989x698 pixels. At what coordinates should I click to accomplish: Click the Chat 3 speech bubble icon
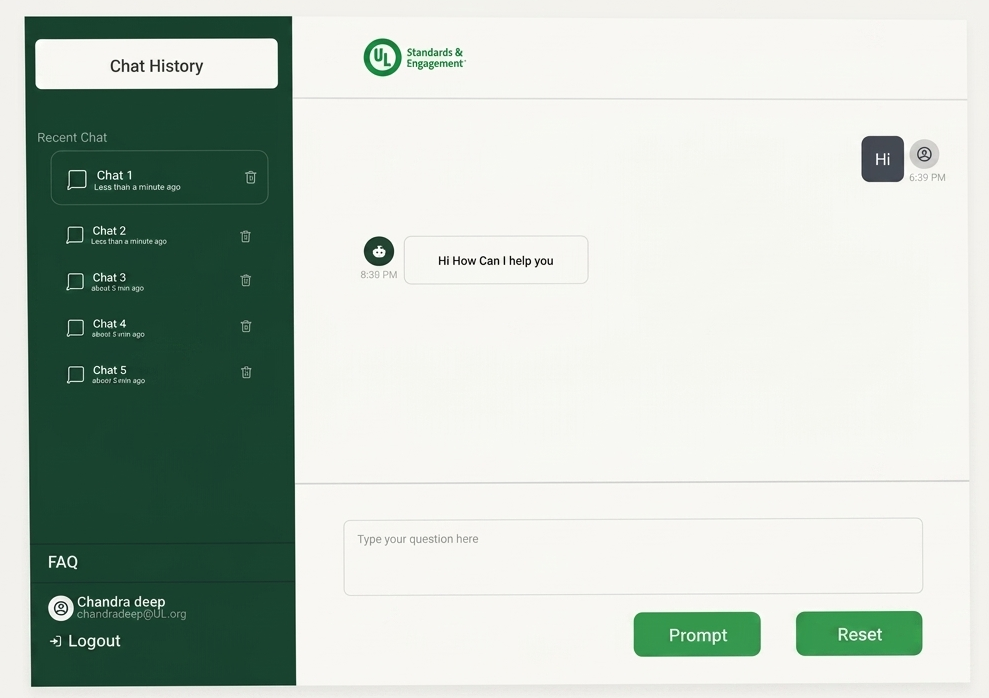tap(75, 281)
